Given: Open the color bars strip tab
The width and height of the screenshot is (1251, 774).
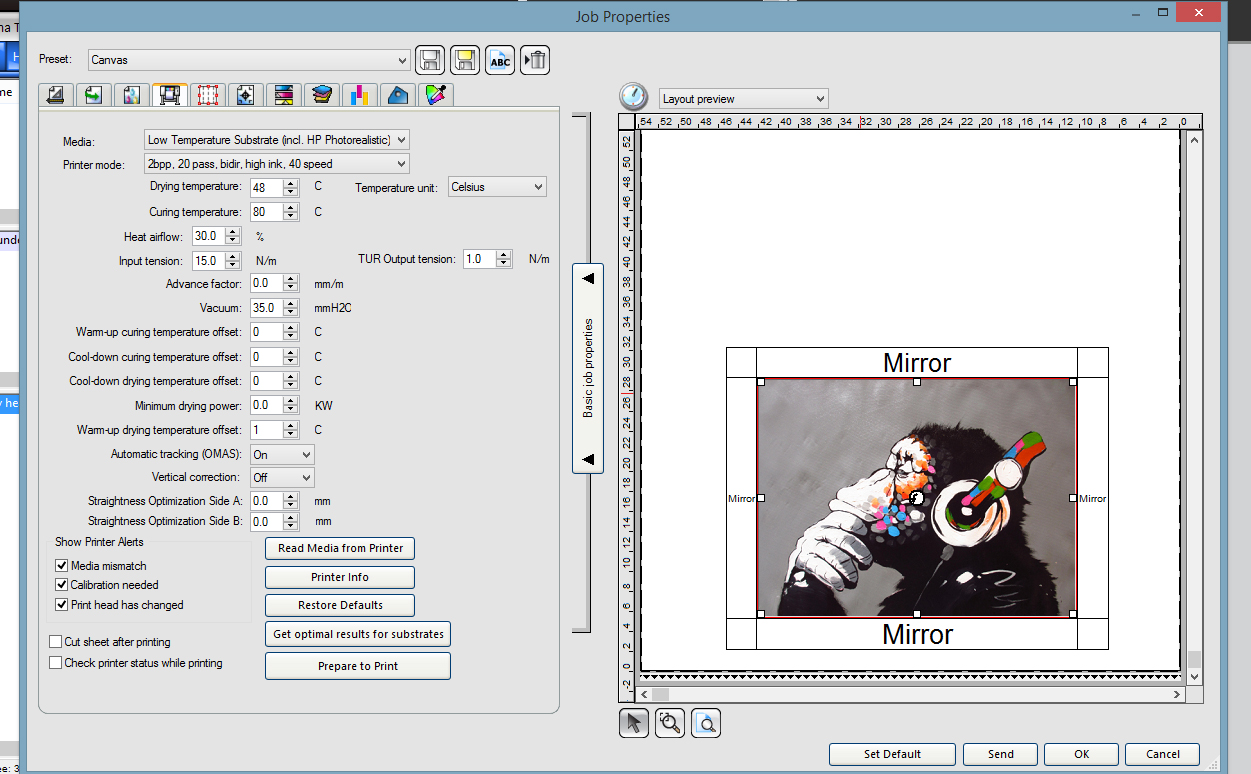Looking at the screenshot, I should (x=283, y=95).
